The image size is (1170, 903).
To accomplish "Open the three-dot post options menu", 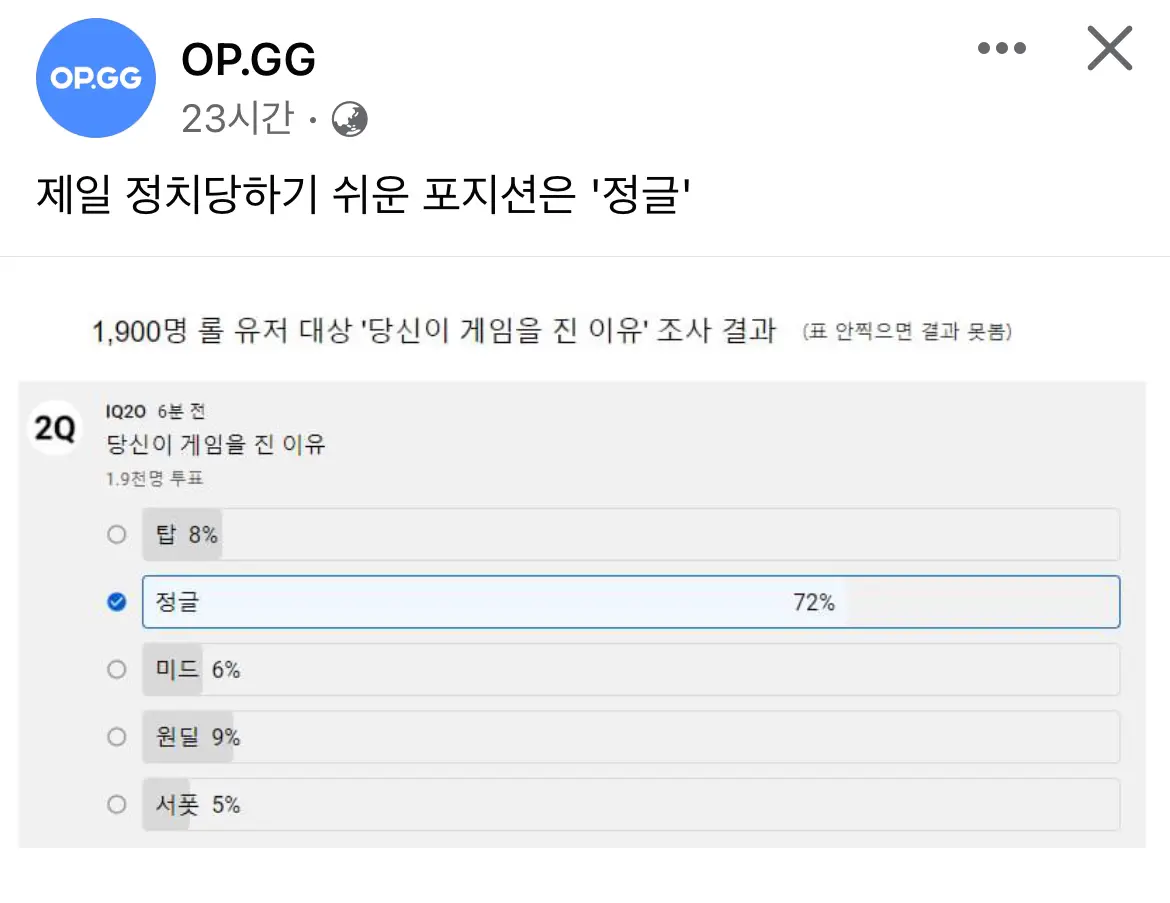I will pyautogui.click(x=1001, y=49).
